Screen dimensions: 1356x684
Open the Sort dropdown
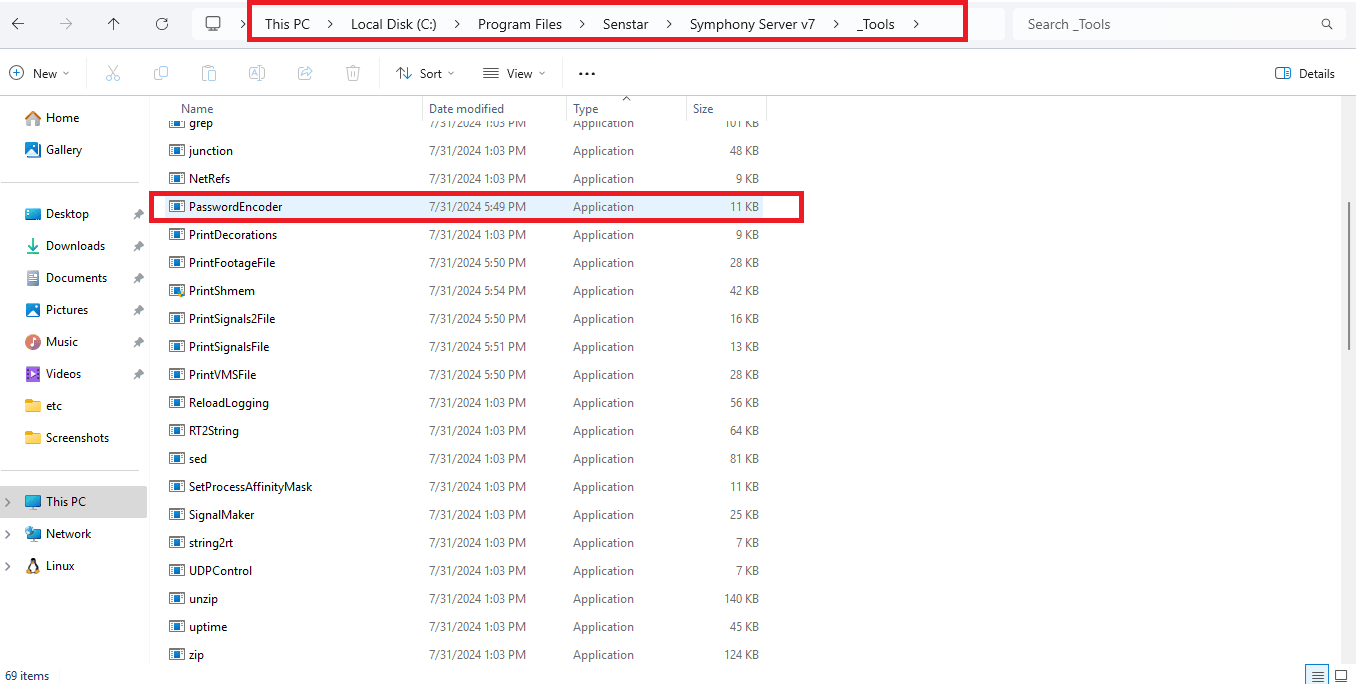point(425,72)
